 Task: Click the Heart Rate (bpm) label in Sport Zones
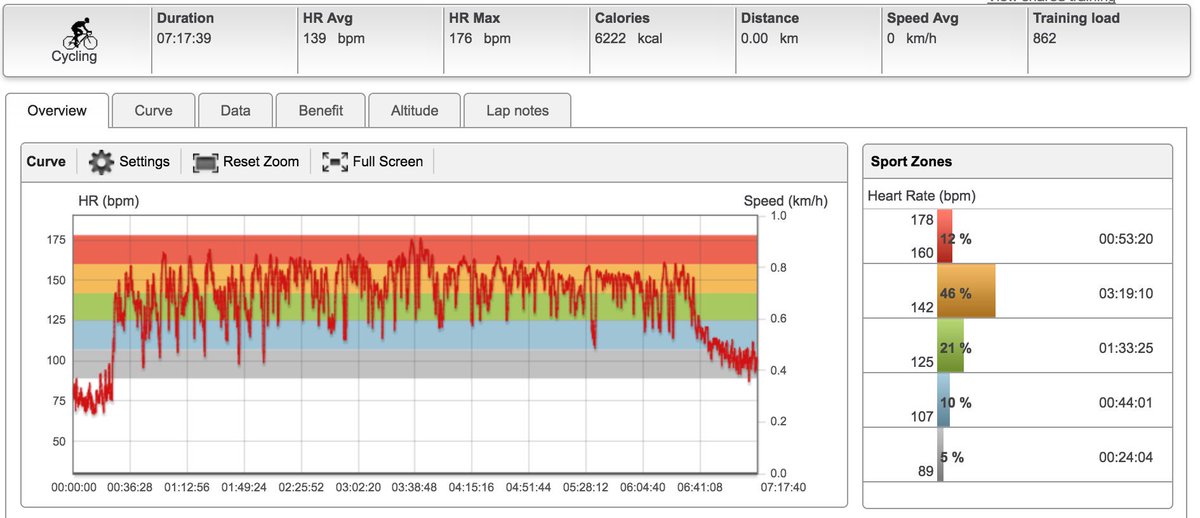click(921, 195)
